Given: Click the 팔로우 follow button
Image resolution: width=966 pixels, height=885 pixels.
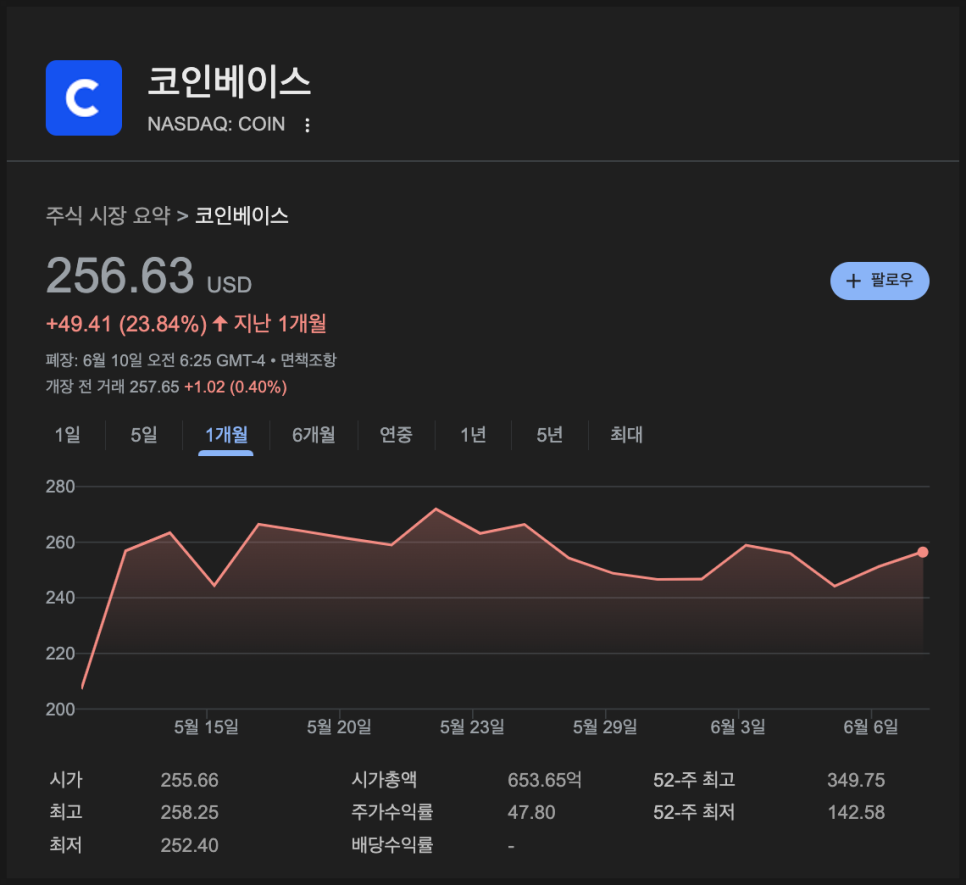Looking at the screenshot, I should [x=879, y=281].
